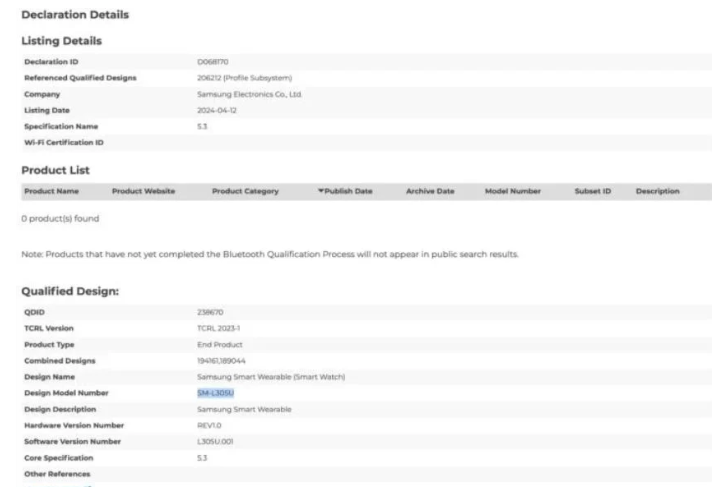Click the Core Specification value 5.3

coord(202,458)
